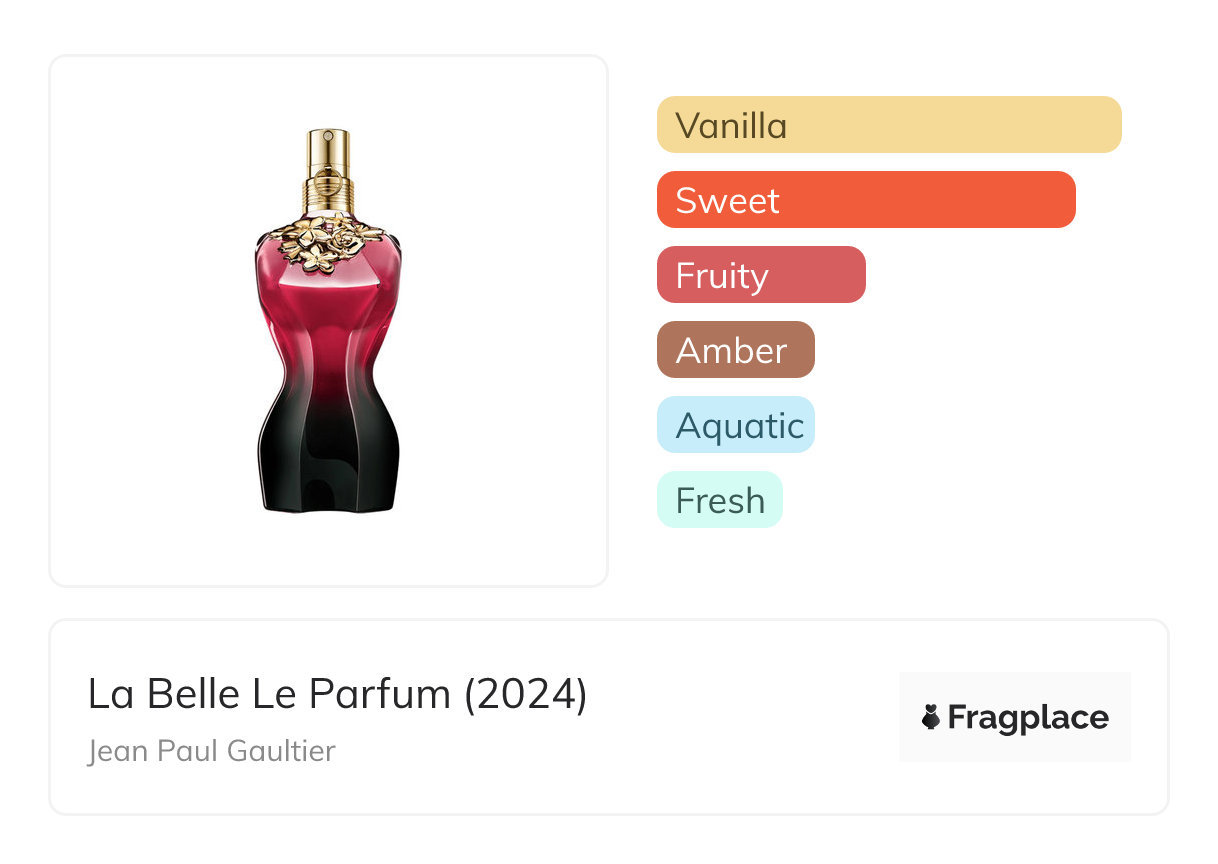The width and height of the screenshot is (1218, 864).
Task: Choose the brown Amber accord tag
Action: (x=735, y=350)
